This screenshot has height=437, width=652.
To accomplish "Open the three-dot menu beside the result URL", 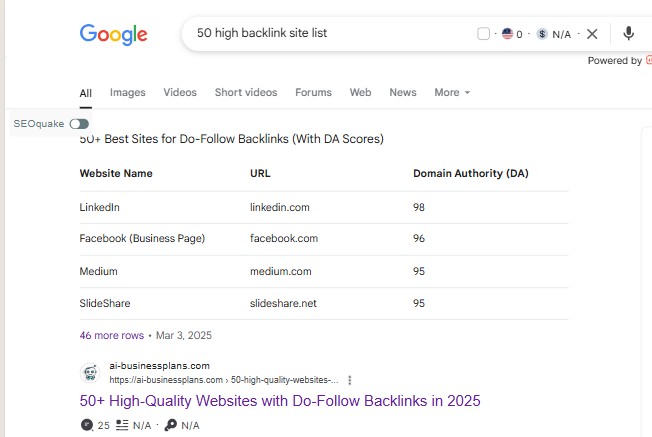I will click(350, 380).
